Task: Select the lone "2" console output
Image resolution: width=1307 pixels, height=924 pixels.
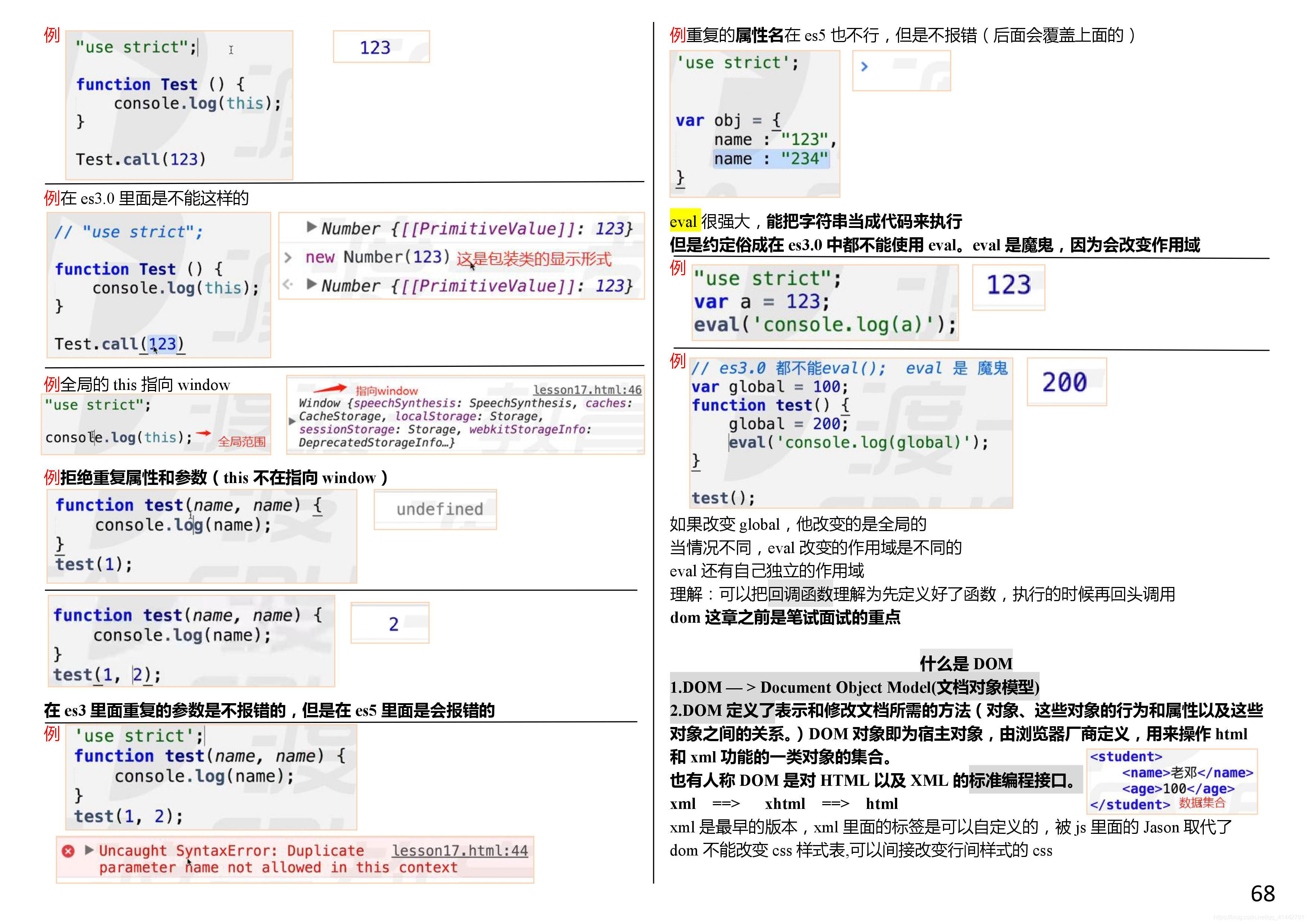Action: (393, 624)
